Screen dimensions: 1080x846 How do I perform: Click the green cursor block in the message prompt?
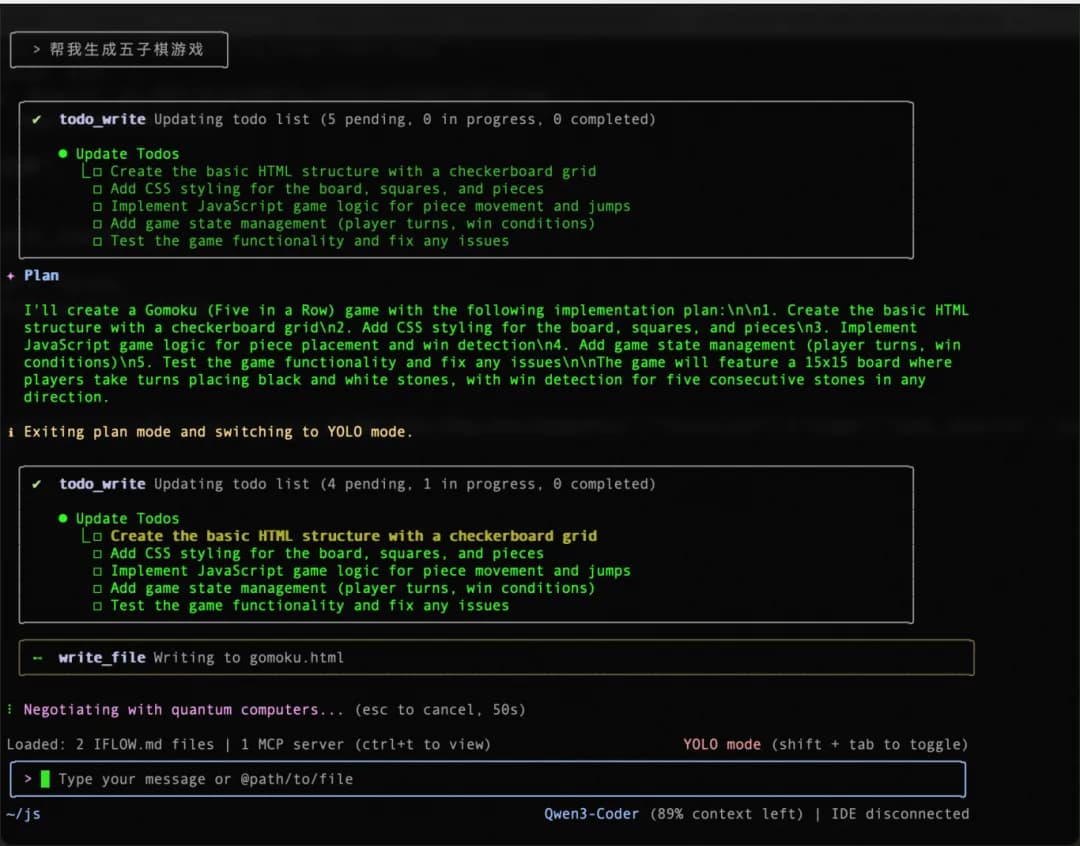click(45, 779)
